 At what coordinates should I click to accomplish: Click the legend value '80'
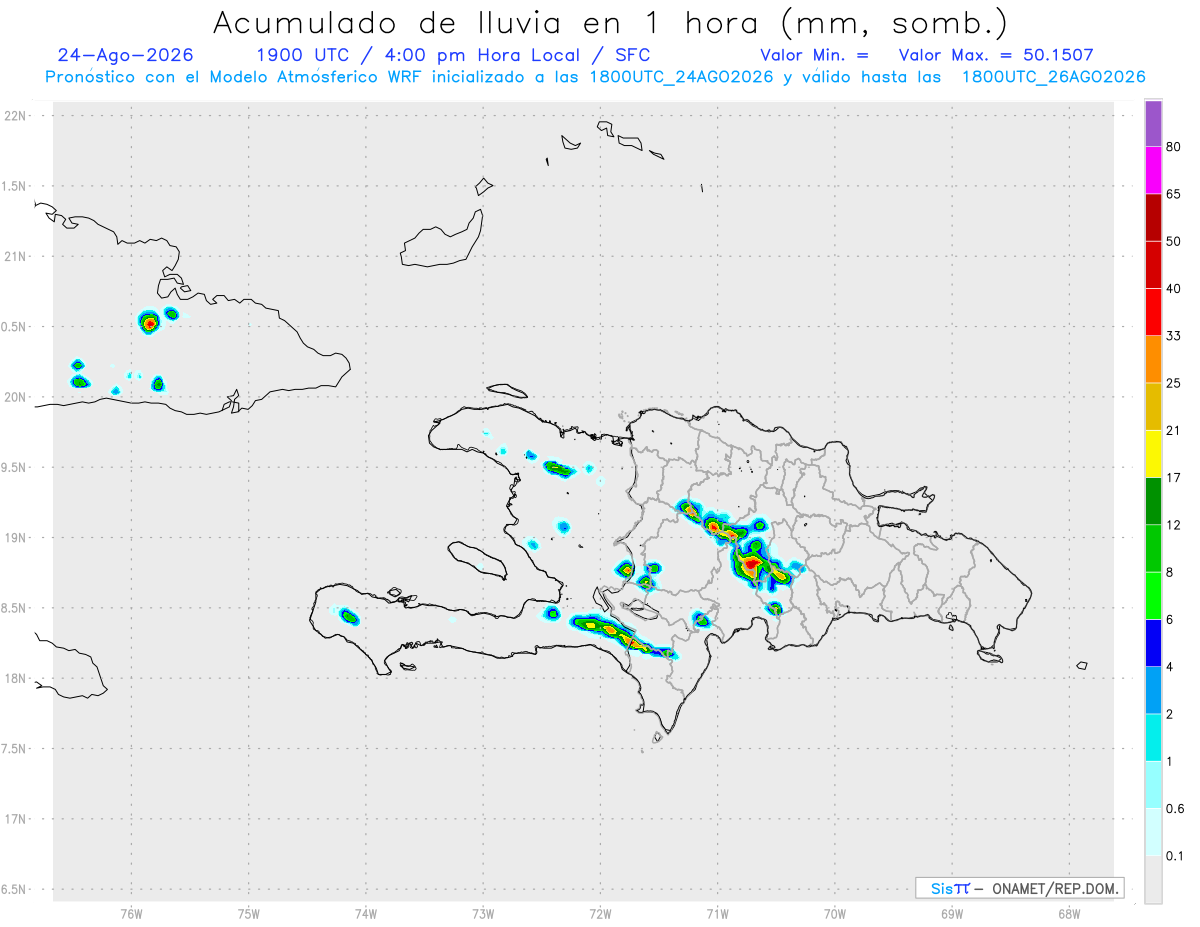coord(1174,147)
